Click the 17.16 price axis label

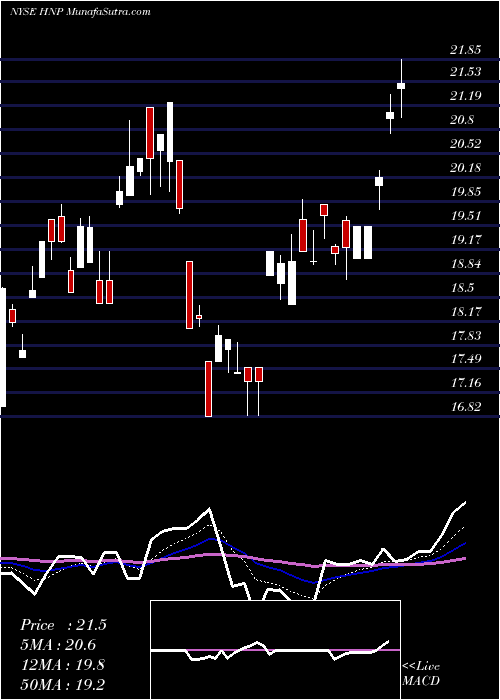point(466,383)
